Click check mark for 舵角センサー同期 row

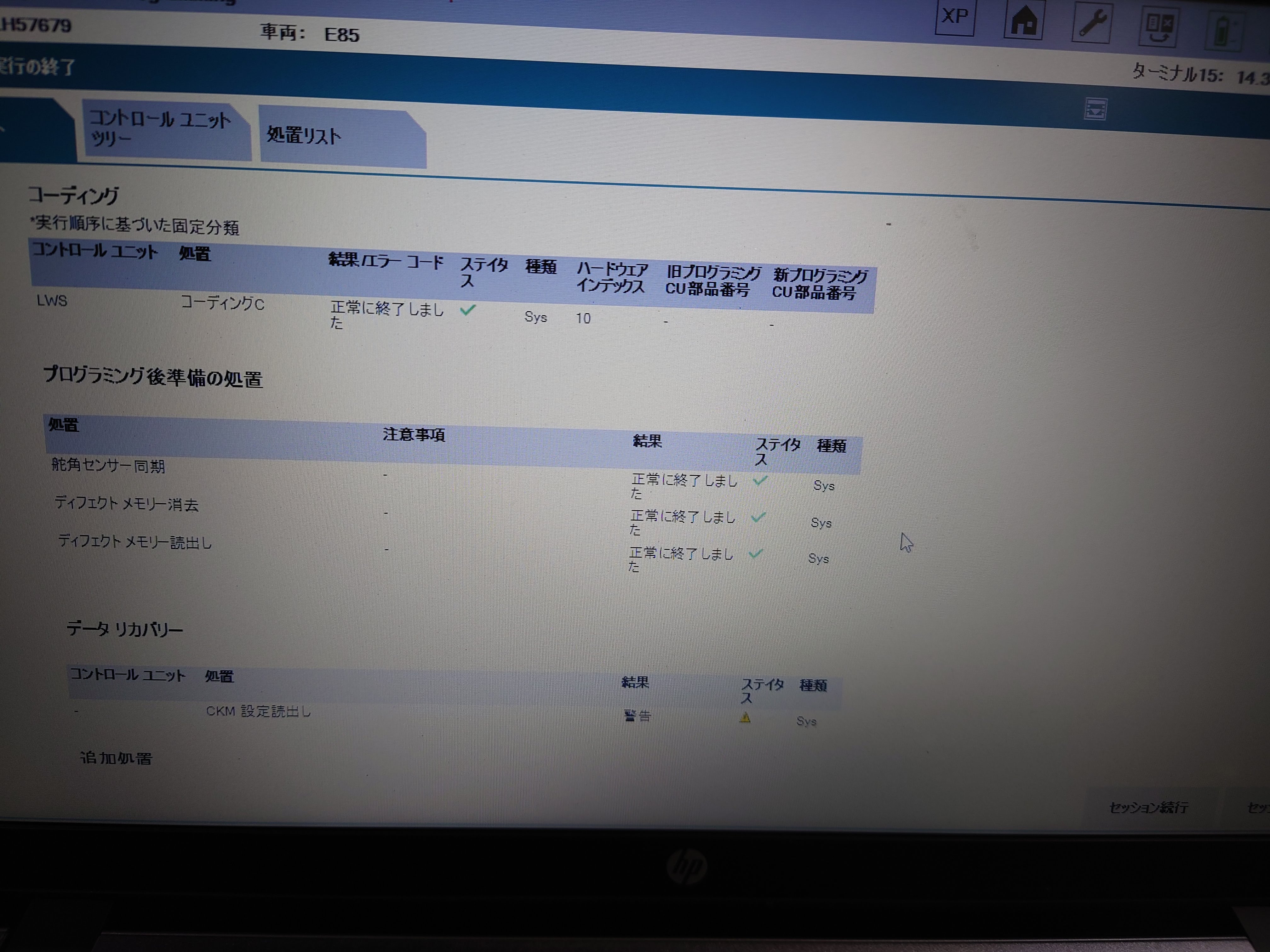(760, 481)
